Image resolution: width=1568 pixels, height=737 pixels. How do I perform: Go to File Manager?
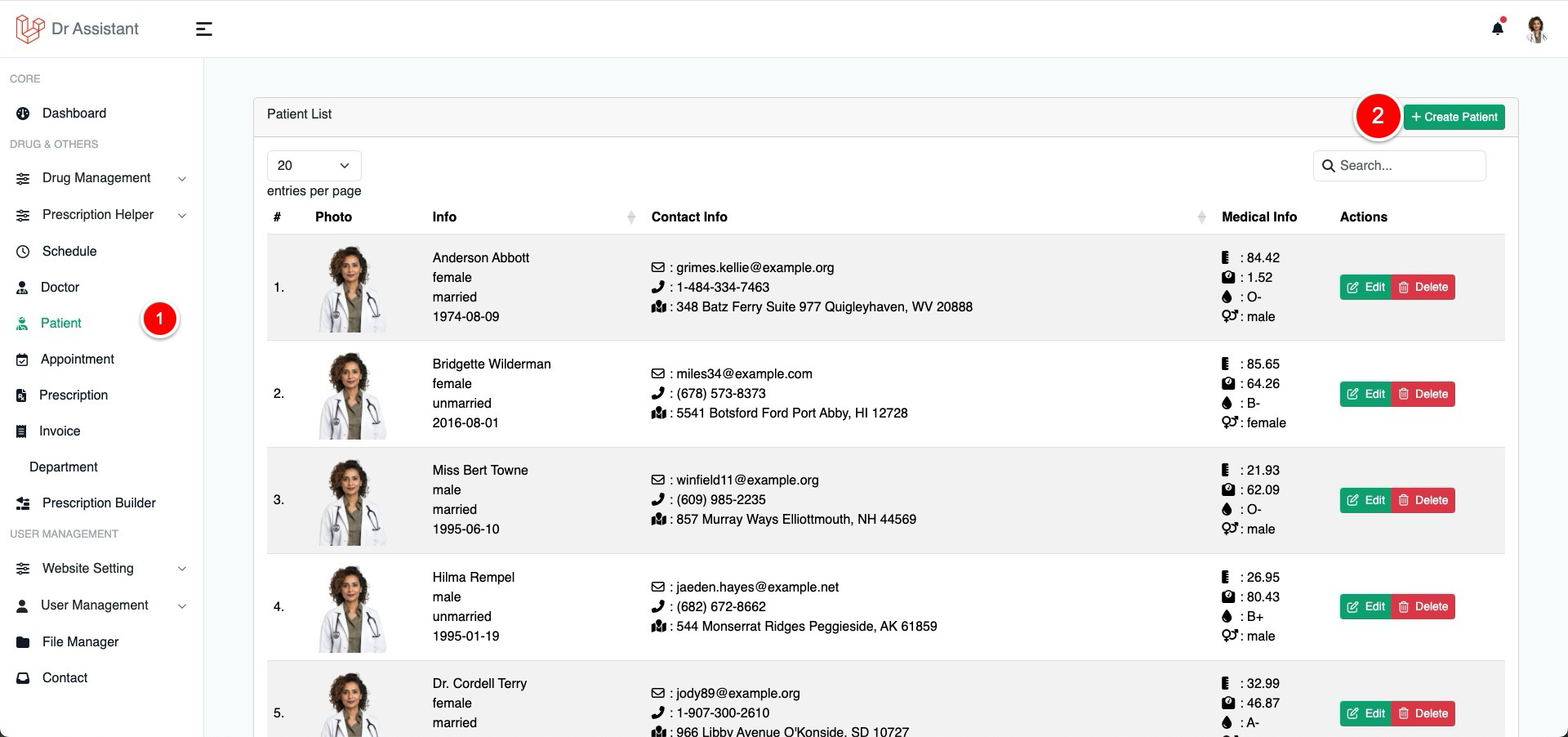[x=80, y=642]
